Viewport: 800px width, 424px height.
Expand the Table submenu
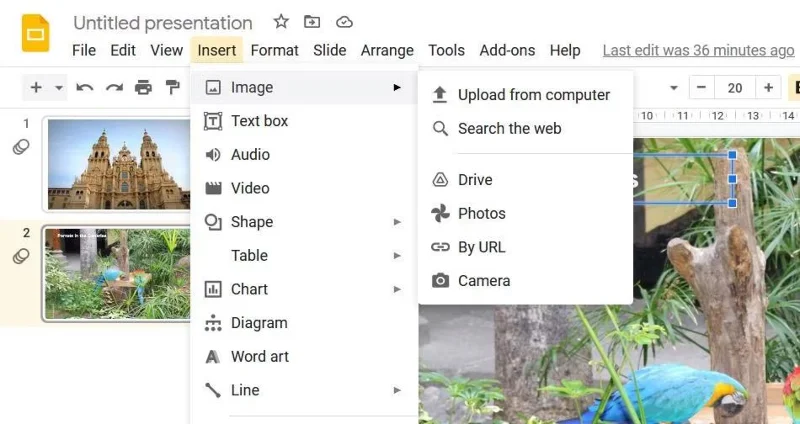pyautogui.click(x=305, y=256)
